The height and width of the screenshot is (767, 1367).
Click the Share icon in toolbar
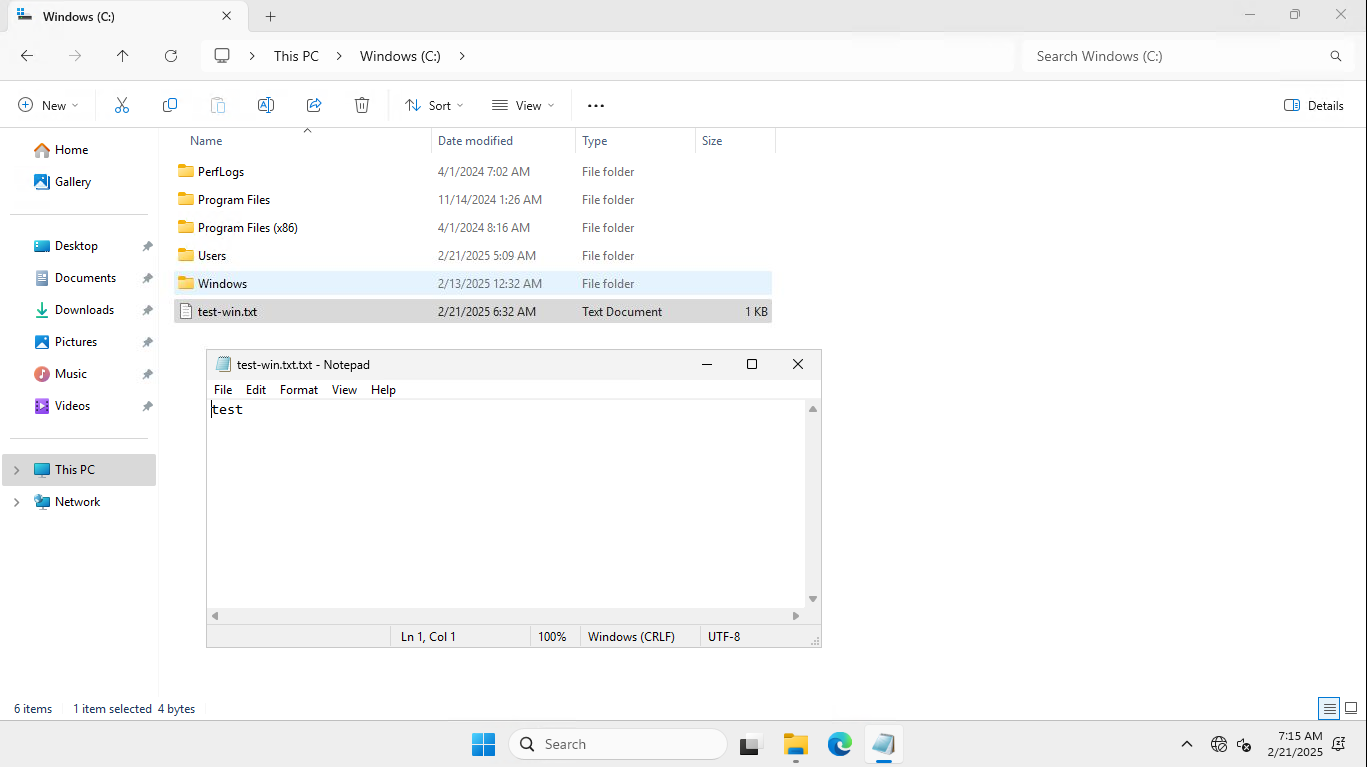tap(314, 105)
